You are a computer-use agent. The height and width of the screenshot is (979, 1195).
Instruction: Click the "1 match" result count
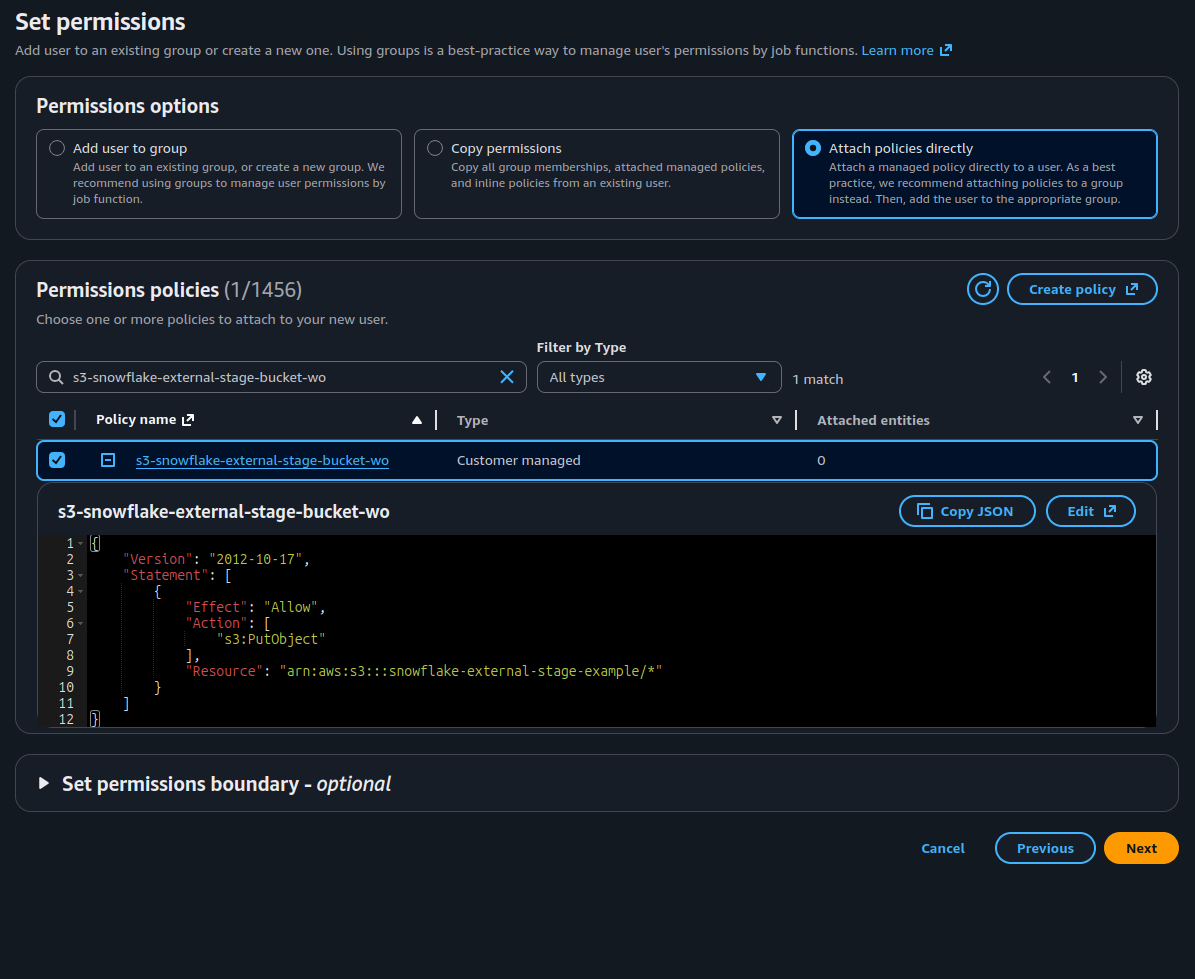coord(818,379)
